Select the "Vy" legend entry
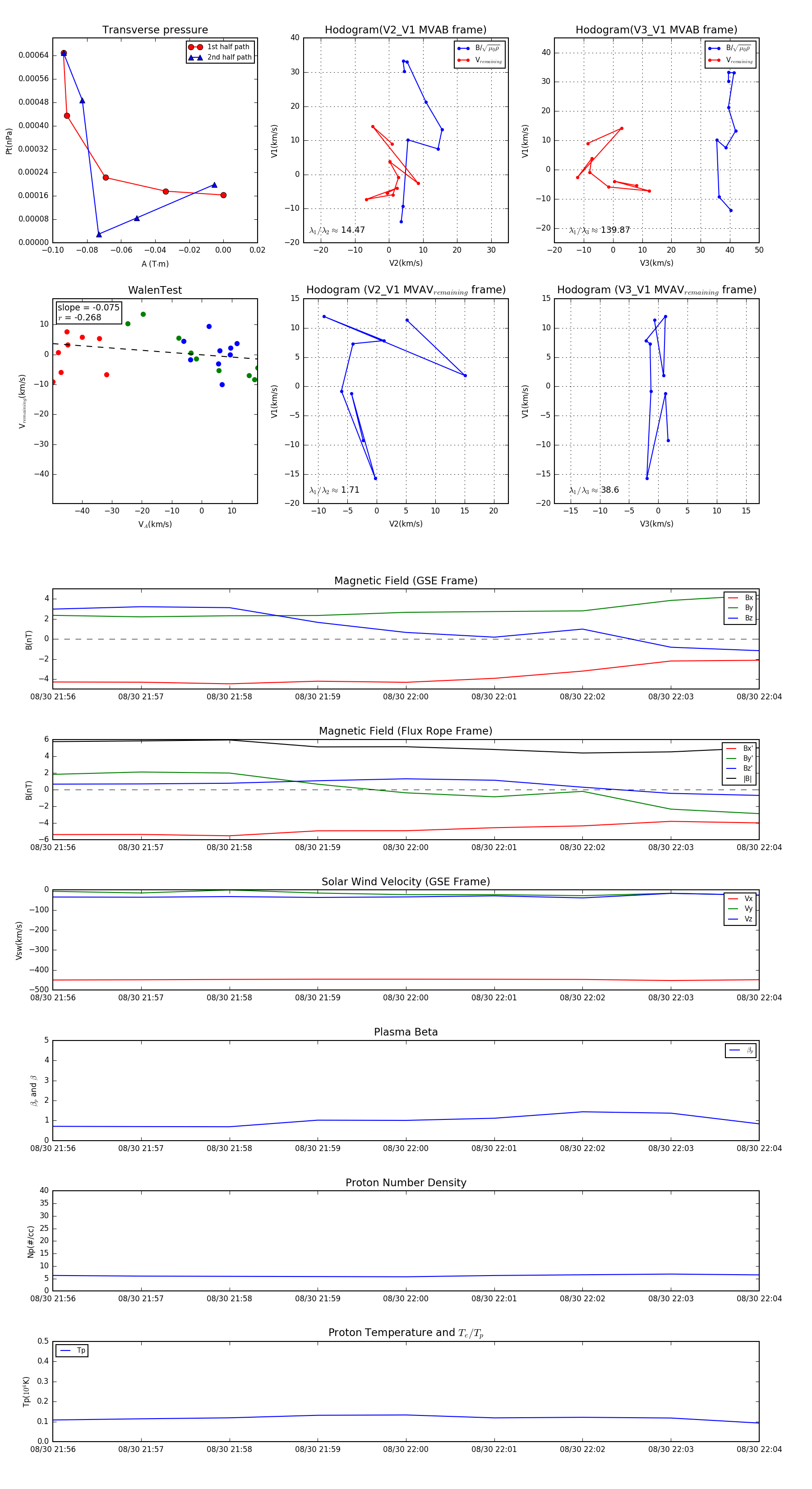This screenshot has height=1489, width=812. [x=740, y=909]
